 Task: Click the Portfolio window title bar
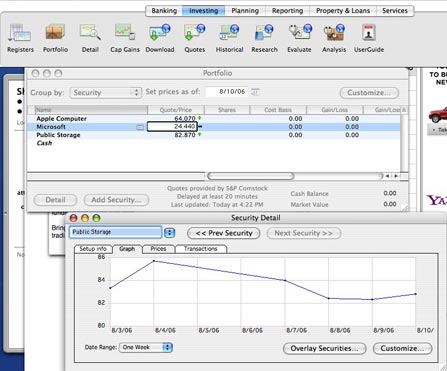coord(217,73)
